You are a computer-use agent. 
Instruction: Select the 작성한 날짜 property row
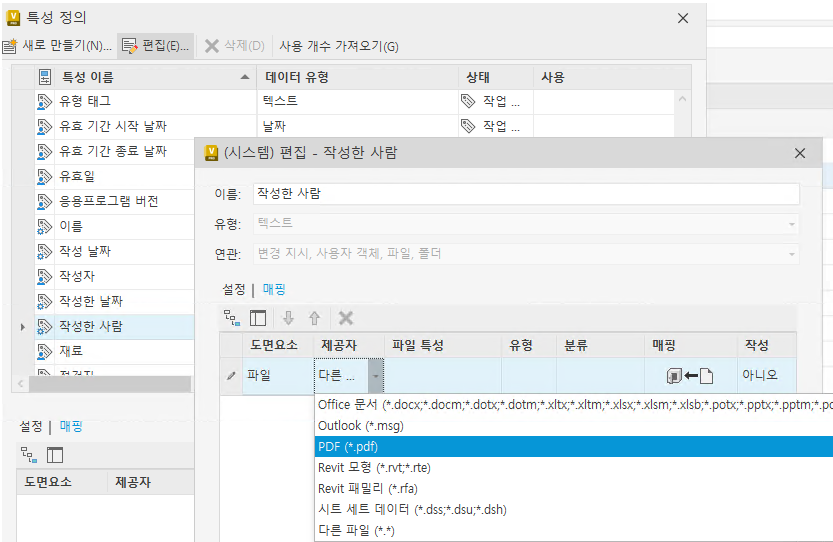click(x=115, y=301)
